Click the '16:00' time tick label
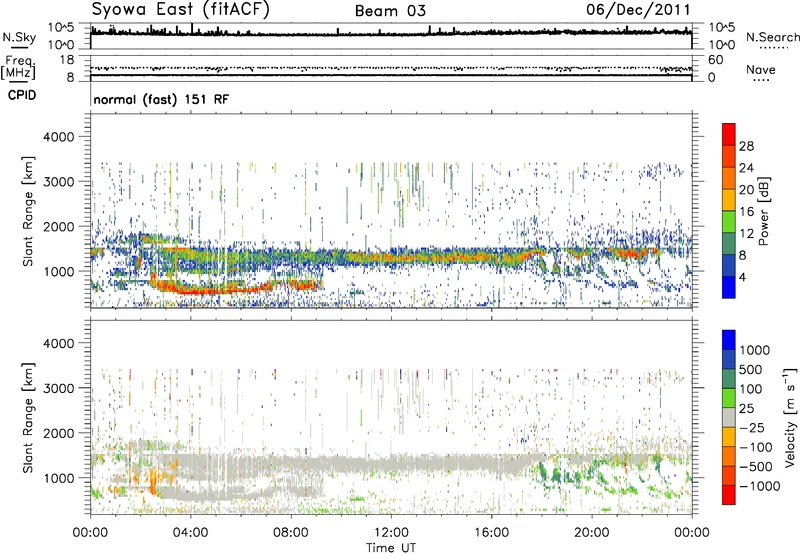800x554 pixels. 491,533
